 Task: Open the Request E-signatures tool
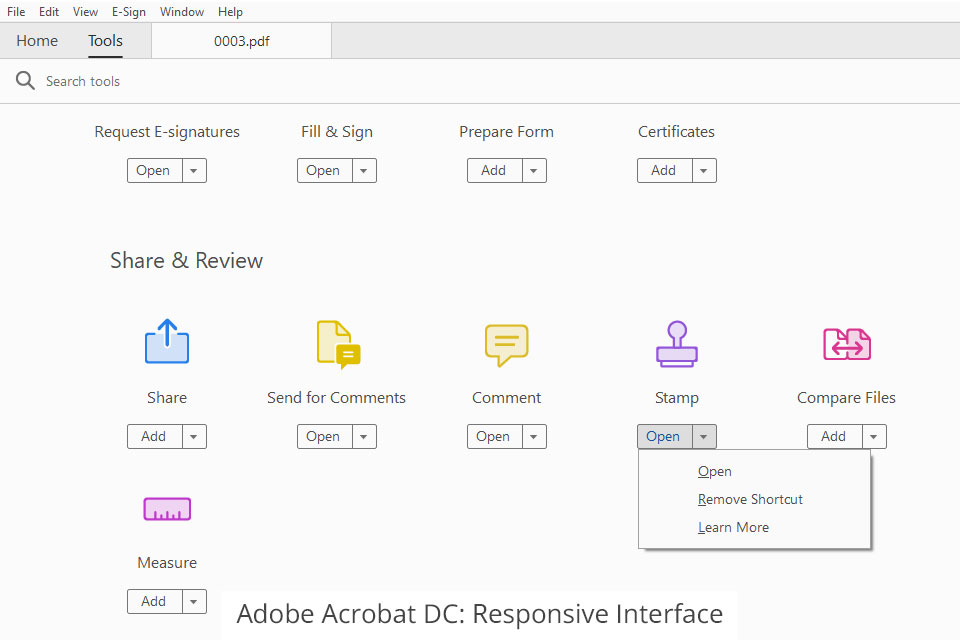tap(155, 171)
